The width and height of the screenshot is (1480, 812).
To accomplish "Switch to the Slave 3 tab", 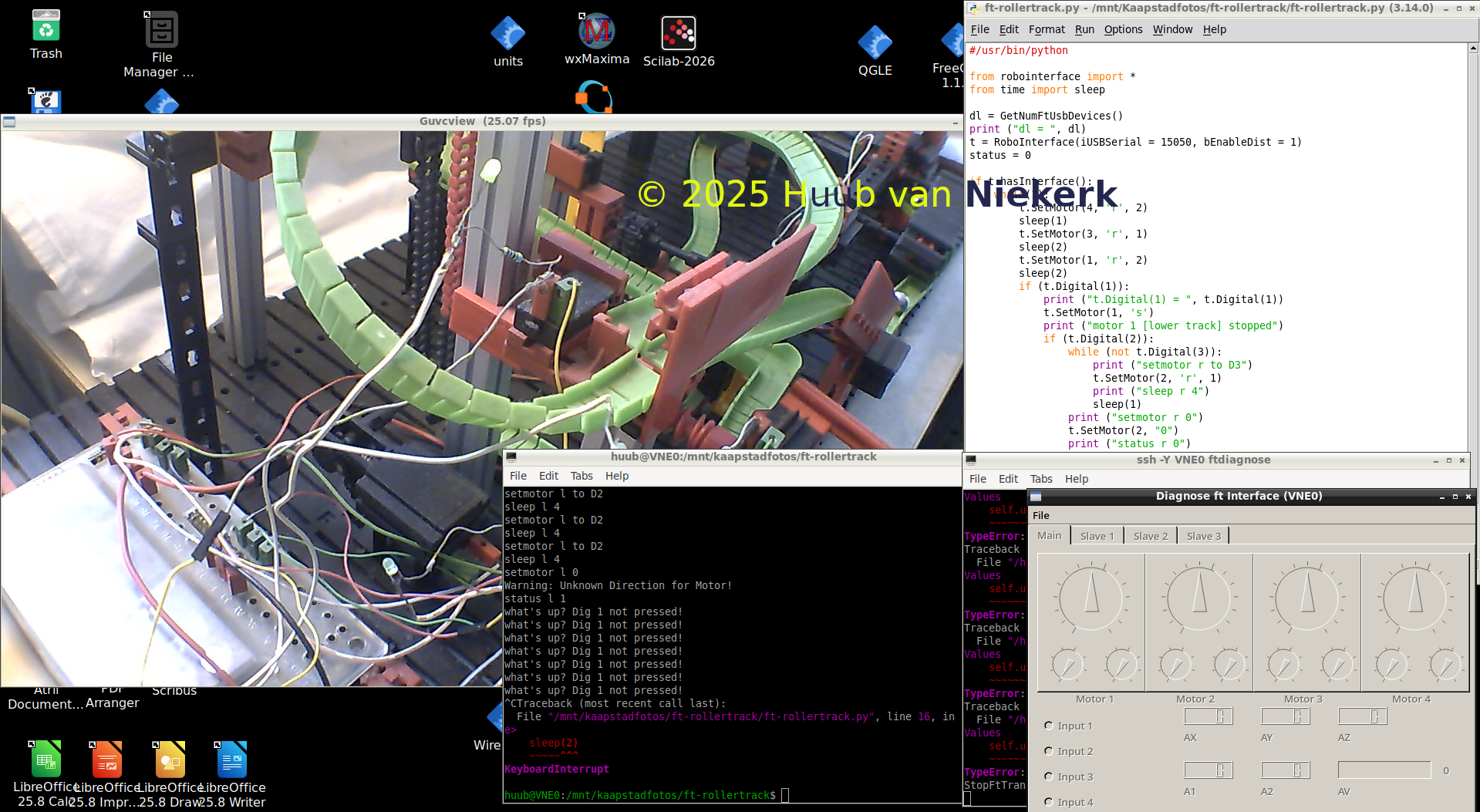I will coord(1203,536).
